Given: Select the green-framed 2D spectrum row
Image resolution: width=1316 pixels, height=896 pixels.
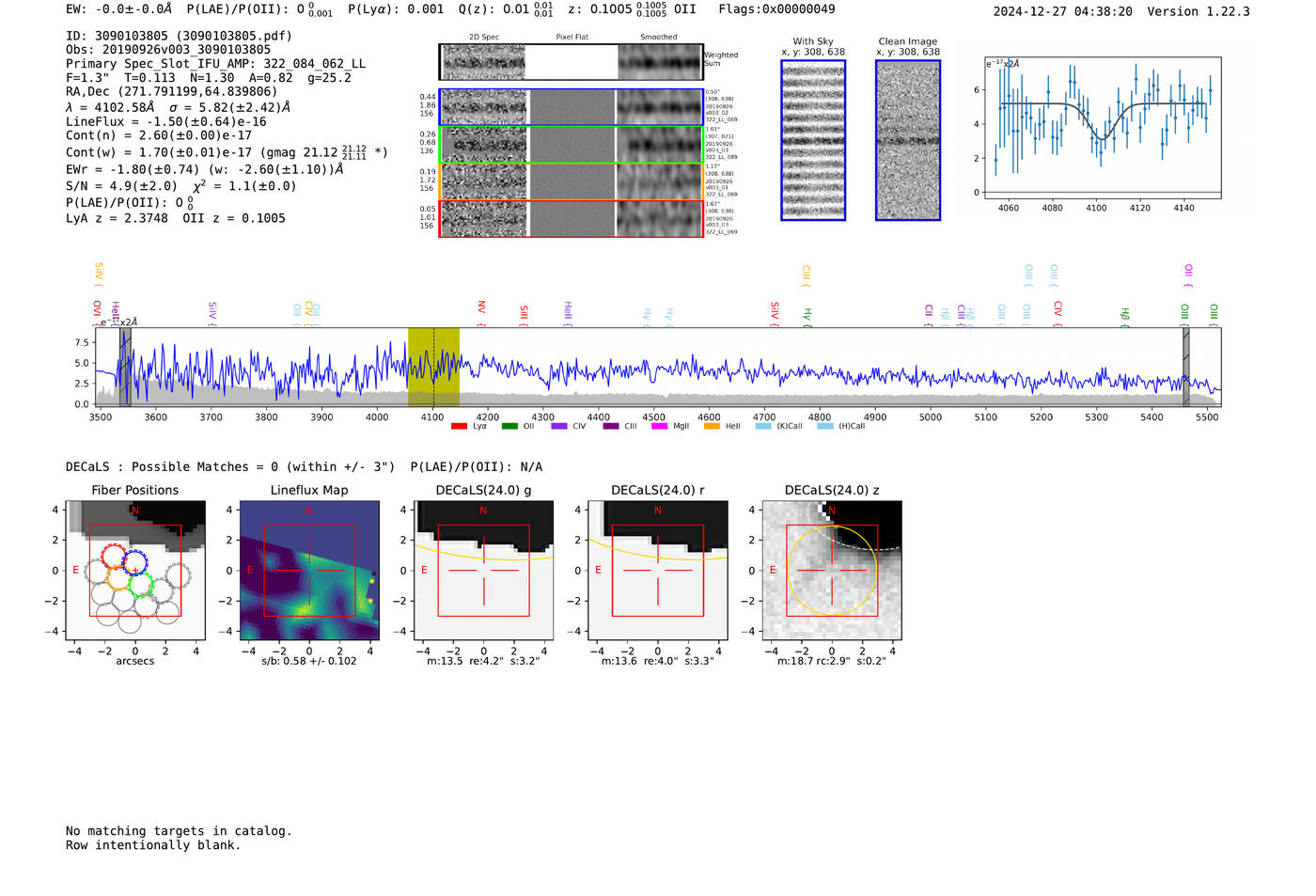Looking at the screenshot, I should coord(571,145).
